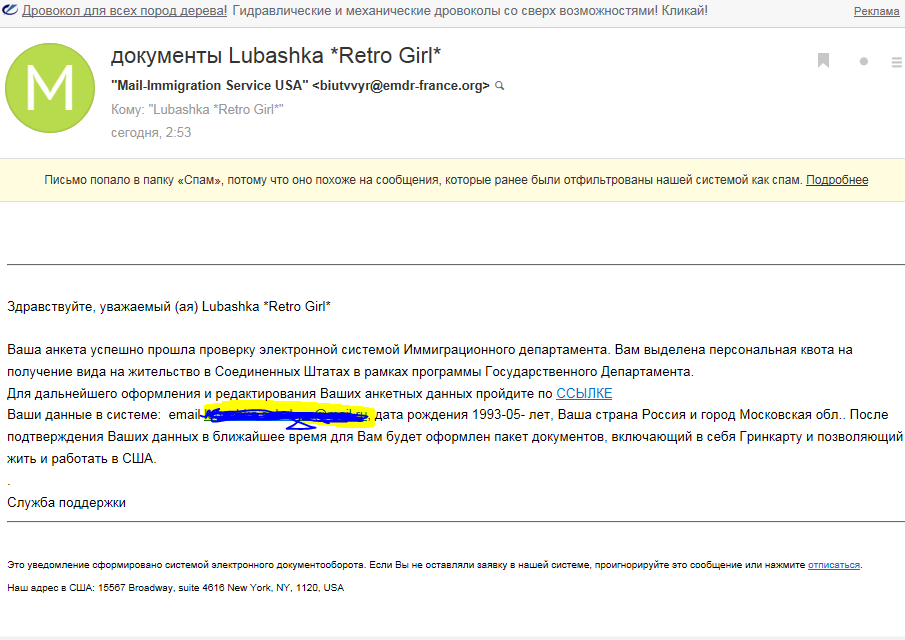Click recipient Lubashka *Retro Girl* in Кому field
The height and width of the screenshot is (640, 905).
coord(216,109)
